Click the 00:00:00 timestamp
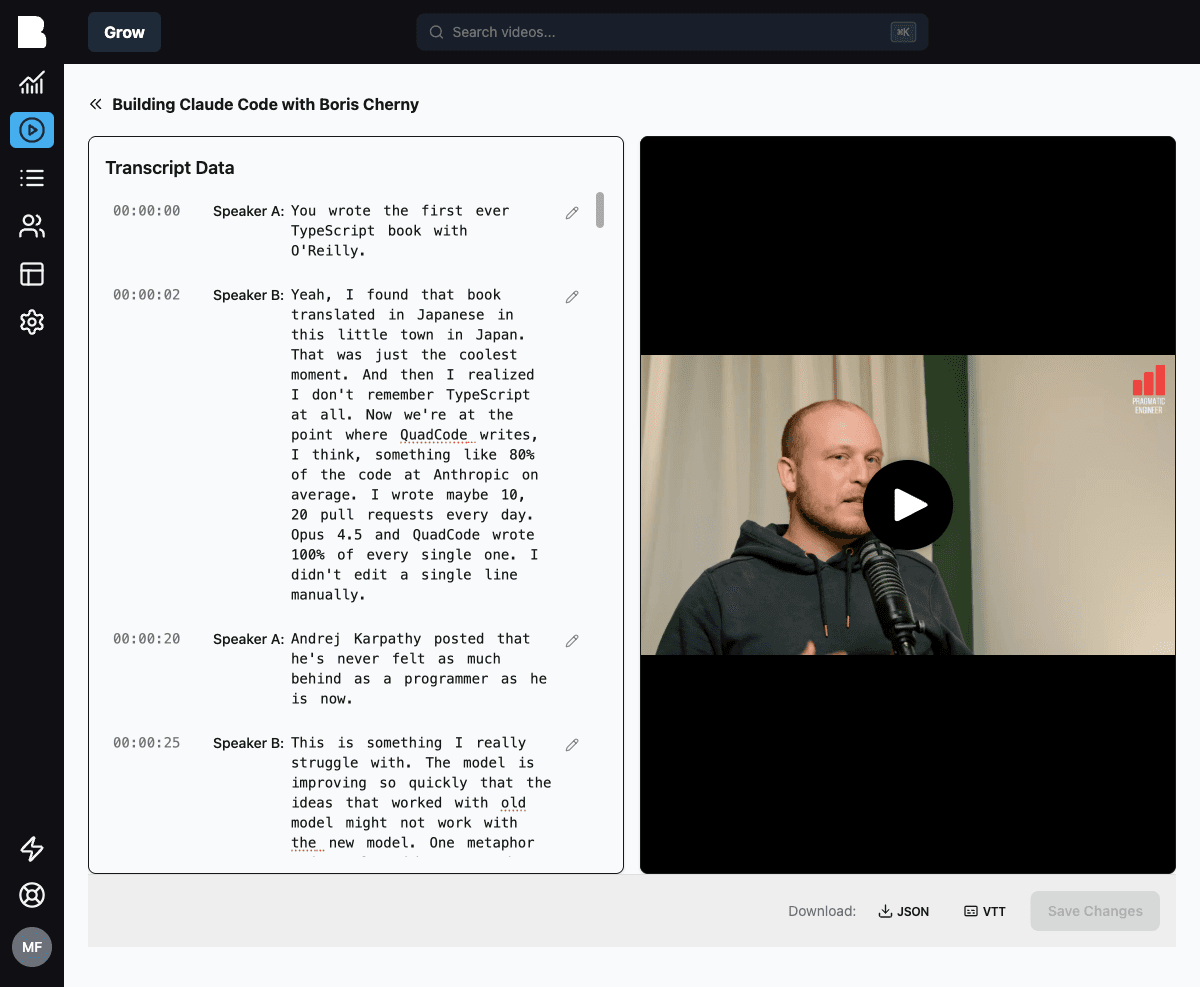 (x=147, y=211)
